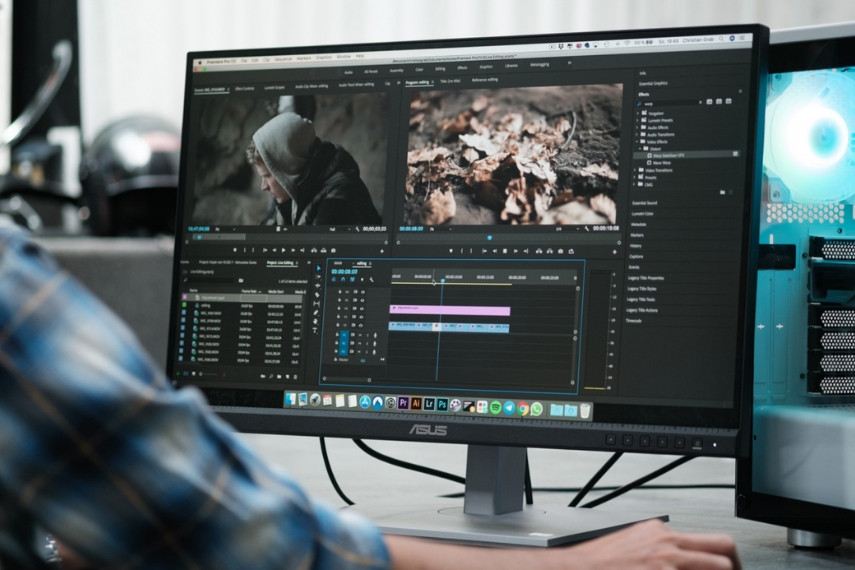Open the Window menu

point(344,56)
